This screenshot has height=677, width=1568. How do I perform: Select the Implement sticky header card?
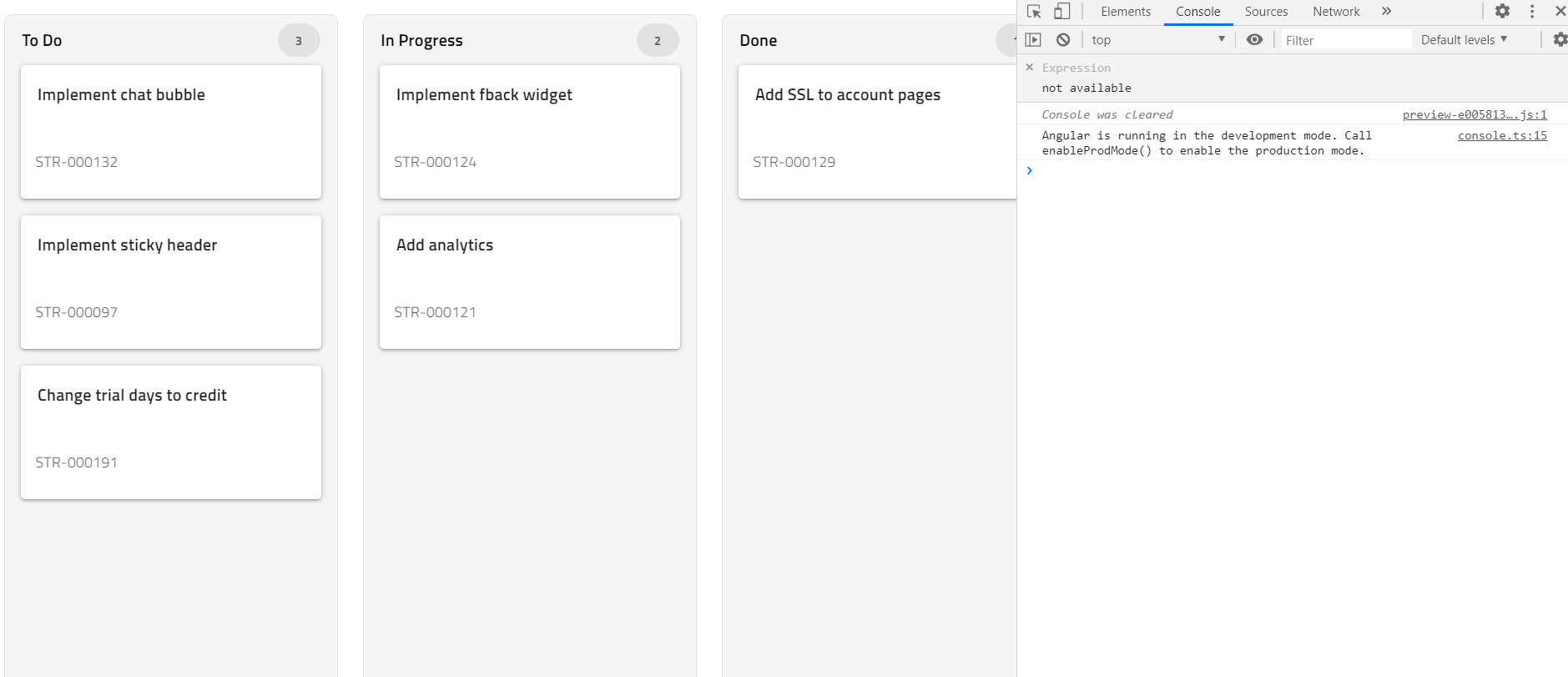[x=171, y=282]
